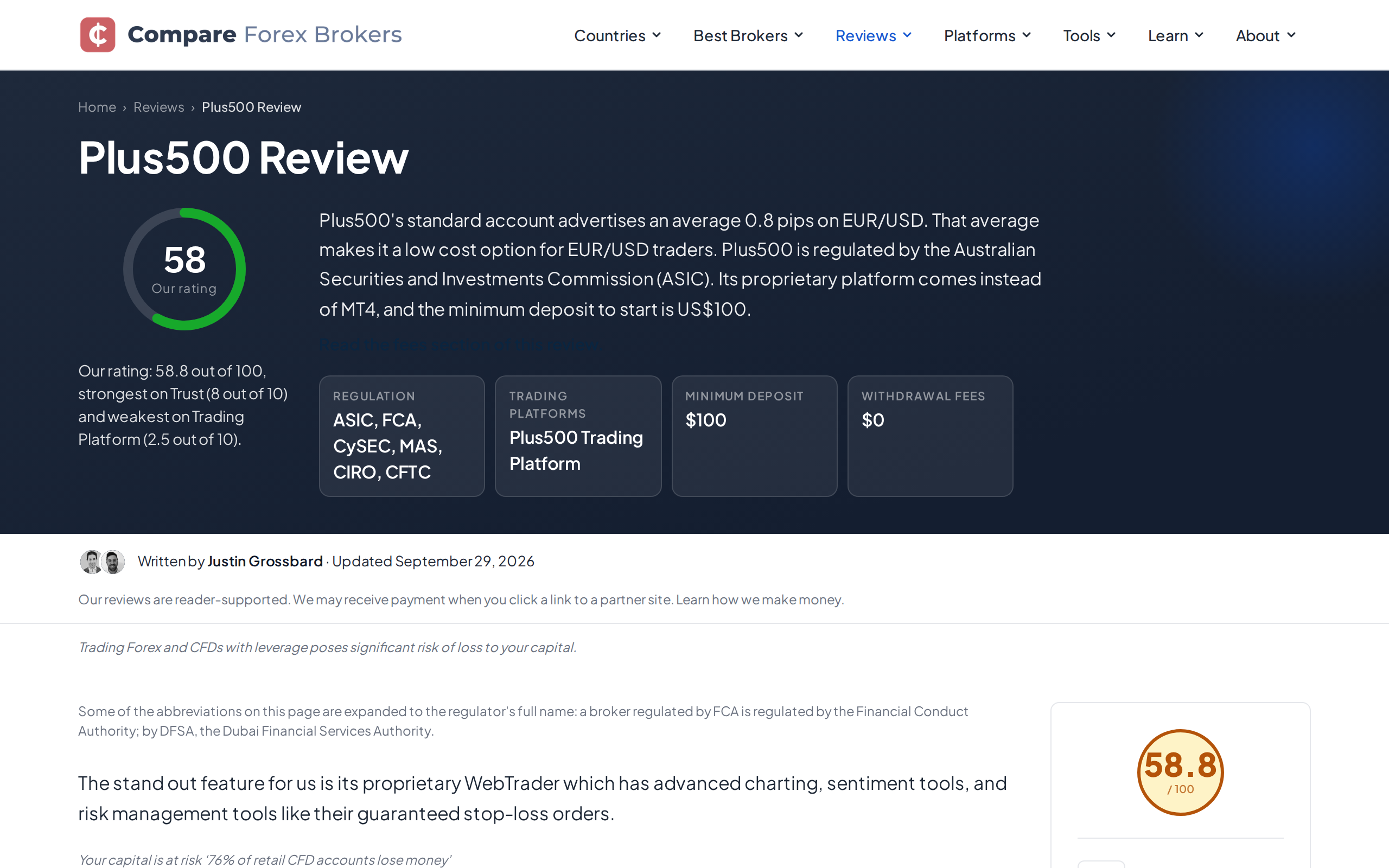Click the Plus500 Review breadcrumb text
Screen dimensions: 1389x868
tap(251, 107)
